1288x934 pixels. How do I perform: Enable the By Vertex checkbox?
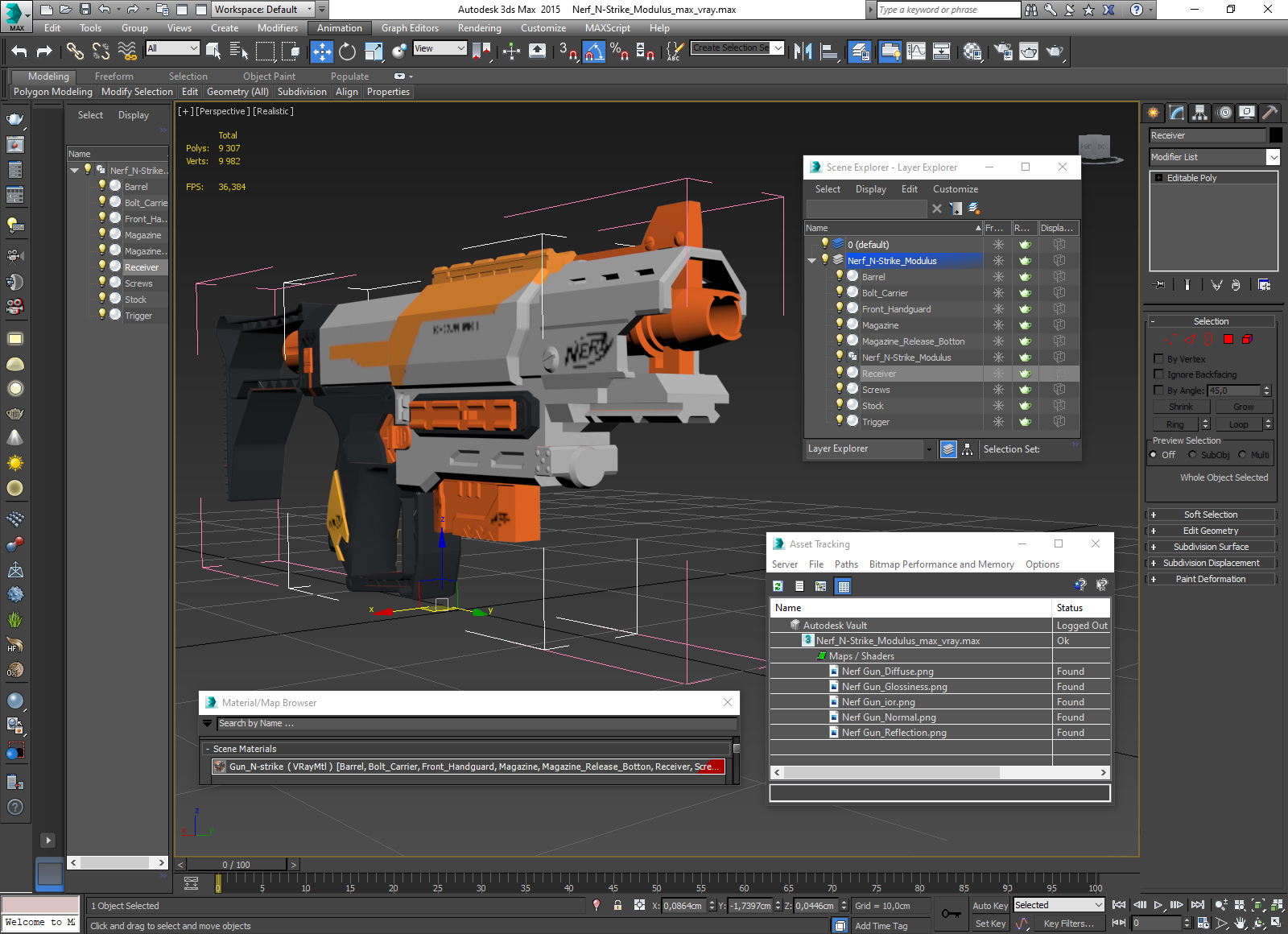1159,359
